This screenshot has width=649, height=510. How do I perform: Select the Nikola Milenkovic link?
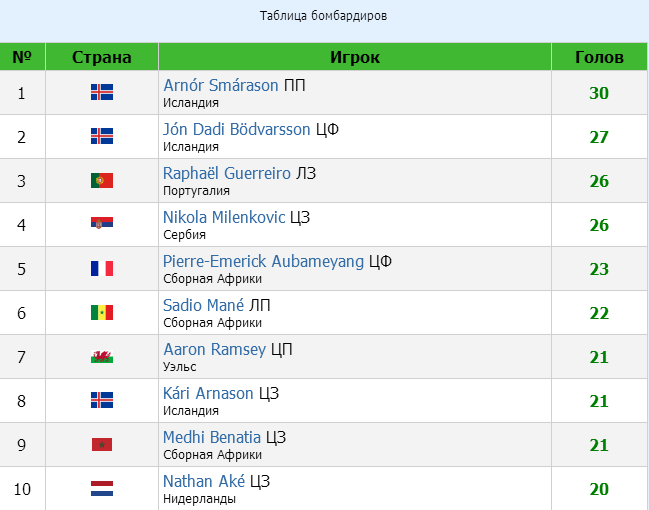224,217
